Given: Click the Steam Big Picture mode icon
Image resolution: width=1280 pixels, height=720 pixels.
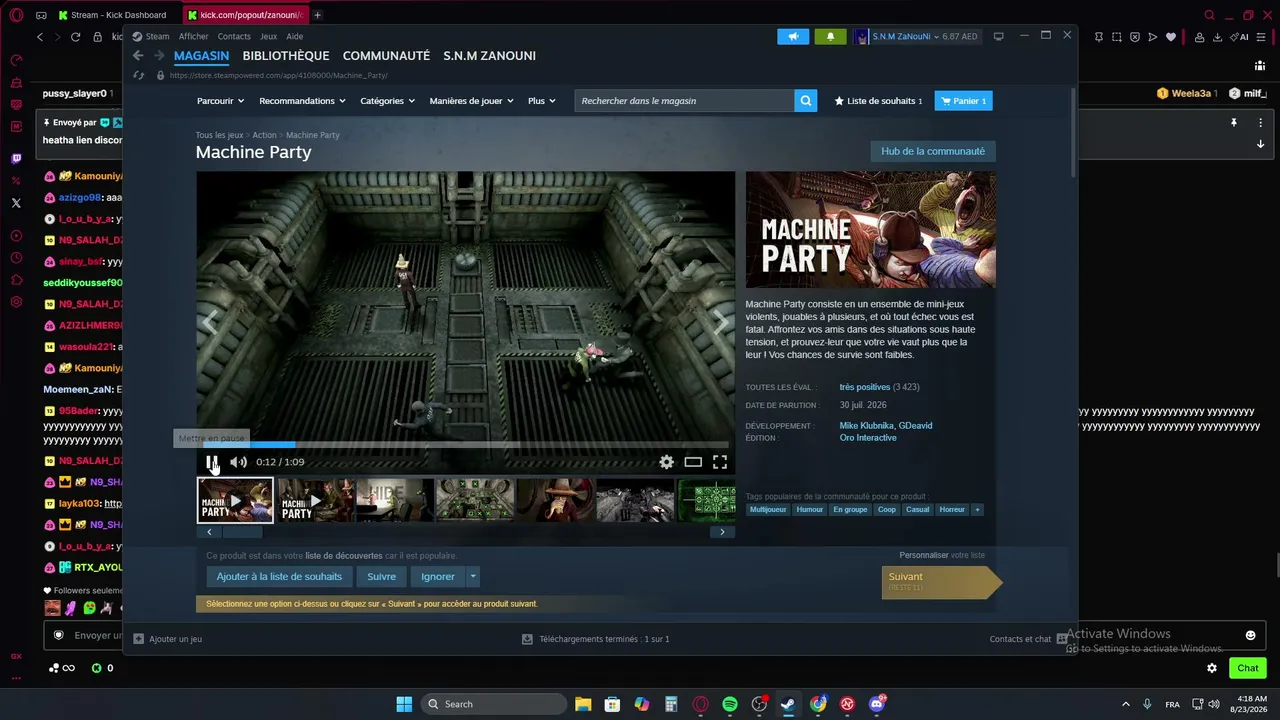Looking at the screenshot, I should click(998, 37).
